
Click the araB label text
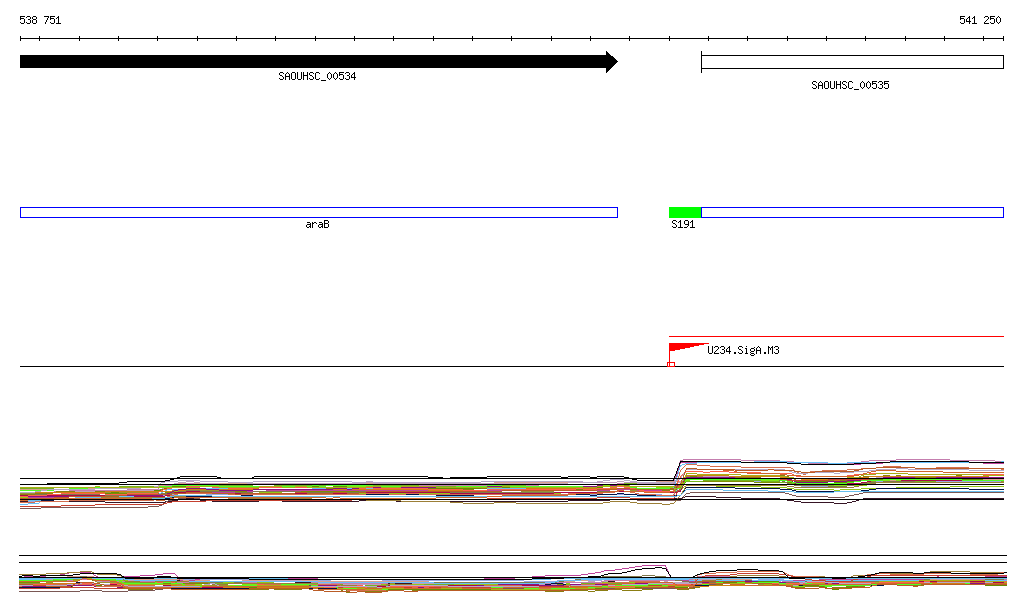(x=317, y=225)
